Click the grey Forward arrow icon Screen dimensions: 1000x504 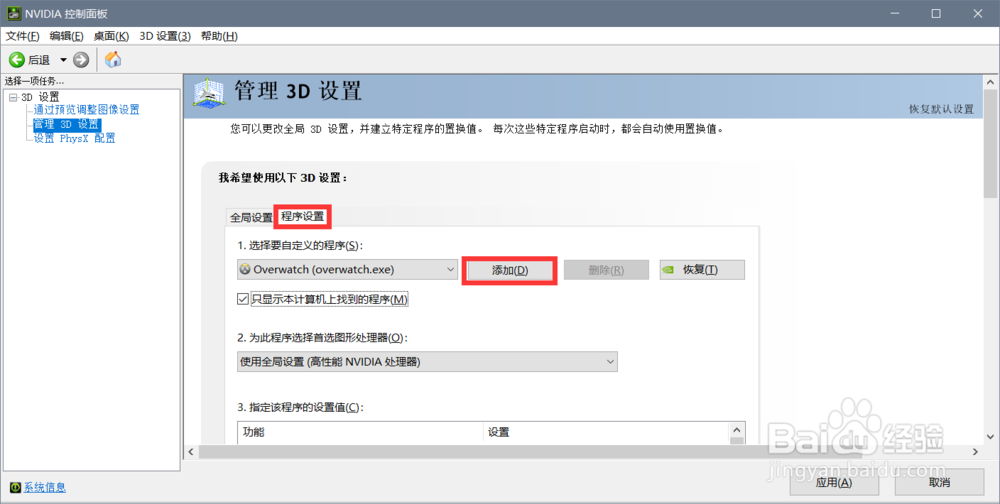(81, 60)
